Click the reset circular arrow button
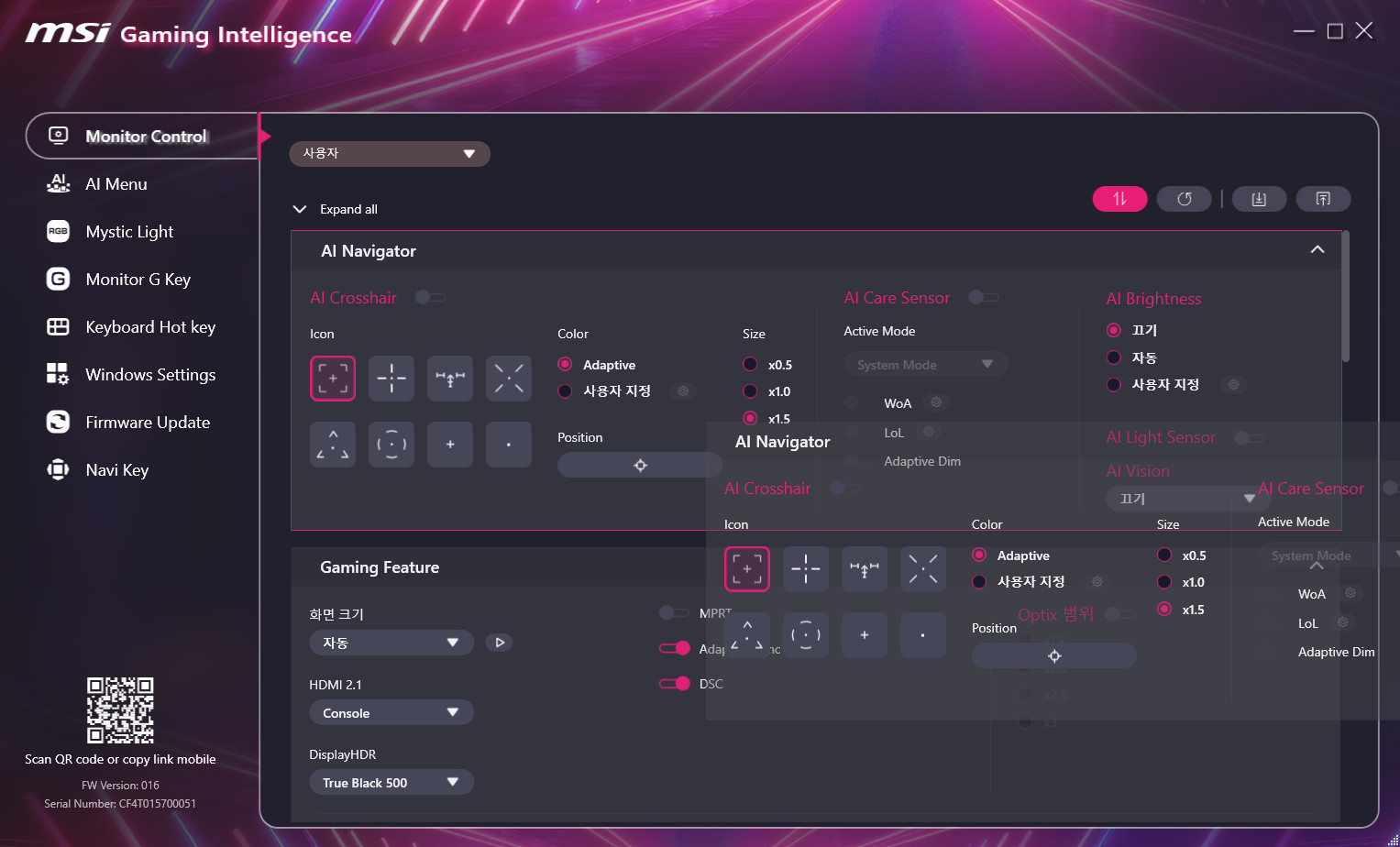 [x=1184, y=199]
